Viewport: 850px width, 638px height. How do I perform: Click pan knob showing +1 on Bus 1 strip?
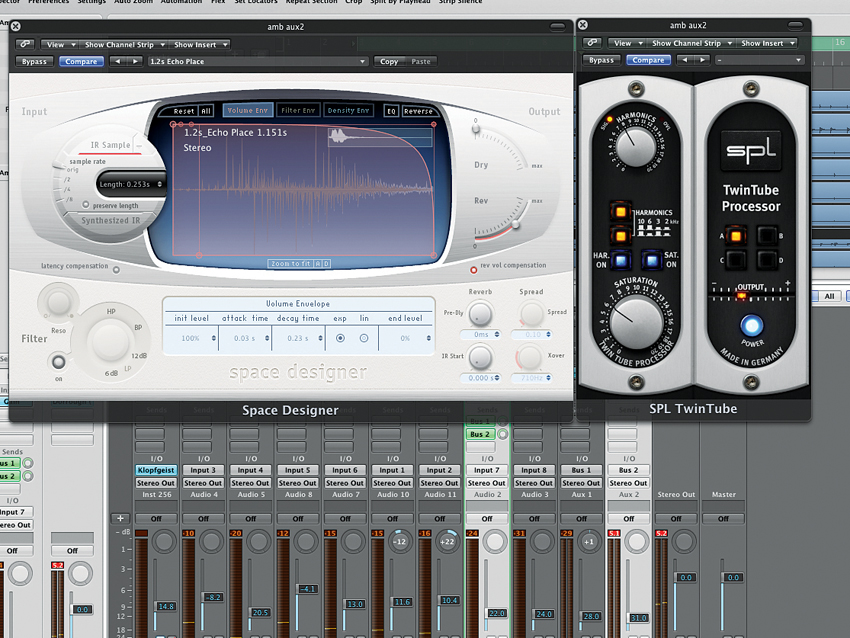click(589, 541)
